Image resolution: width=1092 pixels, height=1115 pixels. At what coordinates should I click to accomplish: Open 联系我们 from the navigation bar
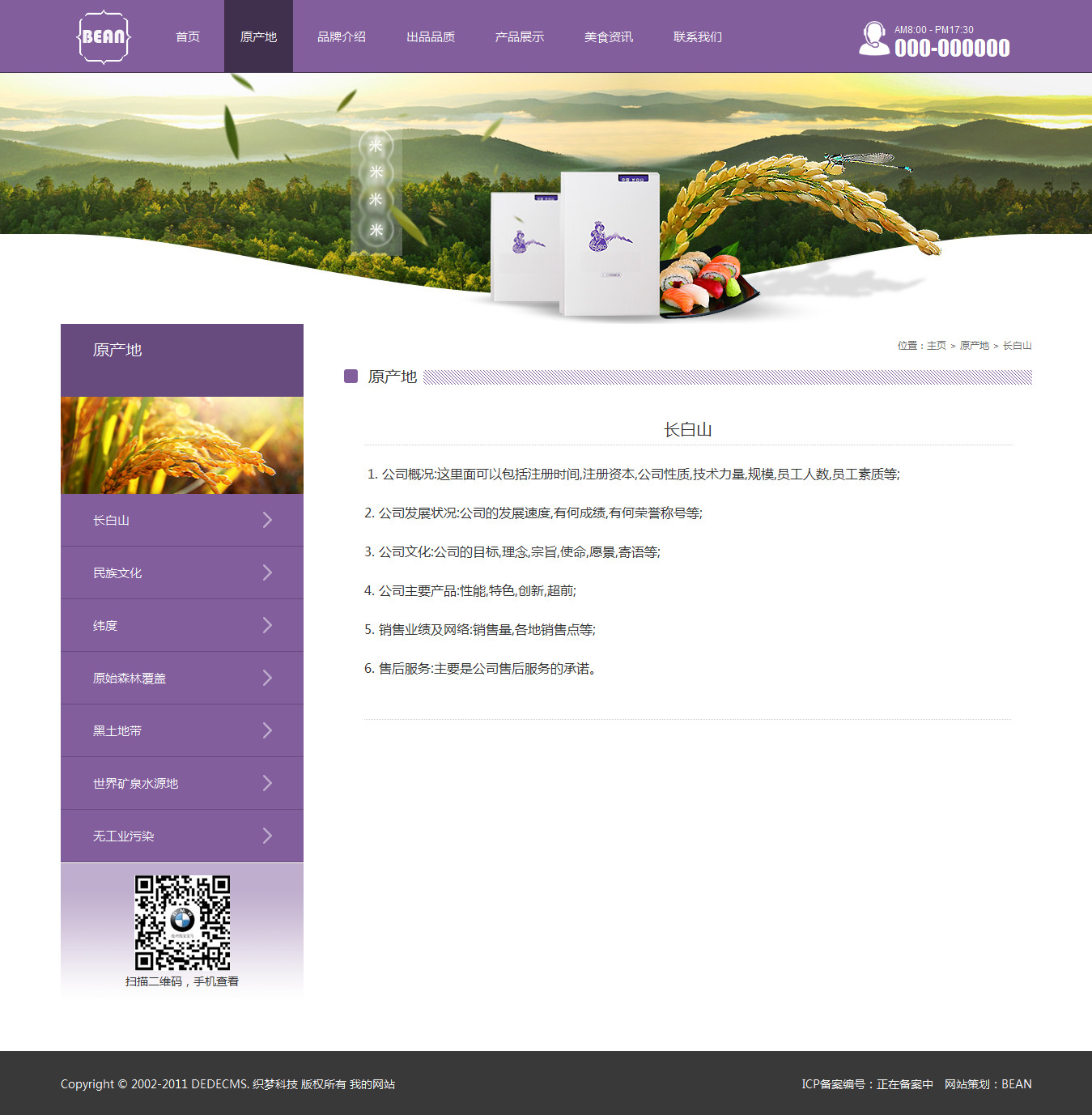point(698,37)
